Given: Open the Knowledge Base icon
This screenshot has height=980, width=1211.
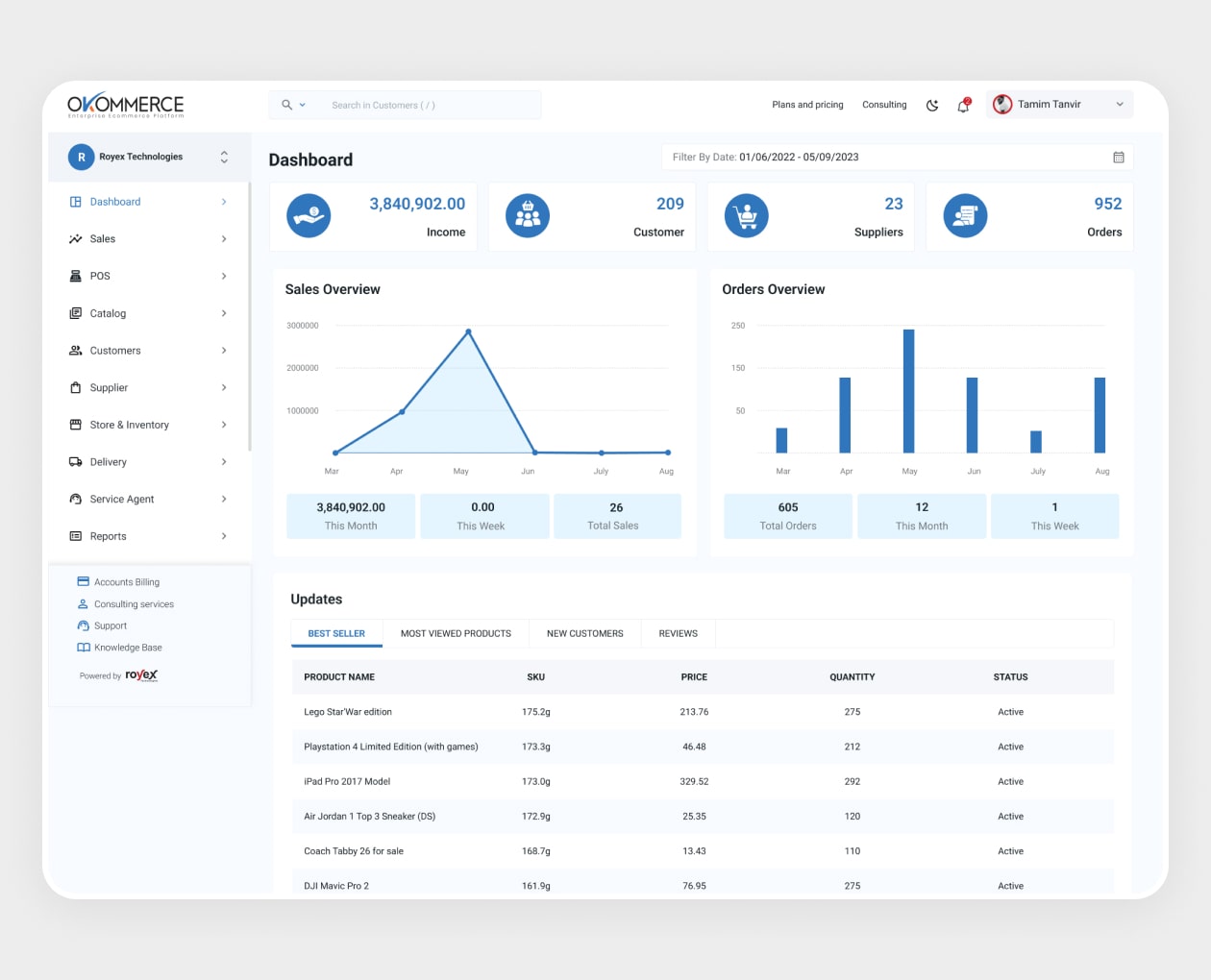Looking at the screenshot, I should [83, 647].
